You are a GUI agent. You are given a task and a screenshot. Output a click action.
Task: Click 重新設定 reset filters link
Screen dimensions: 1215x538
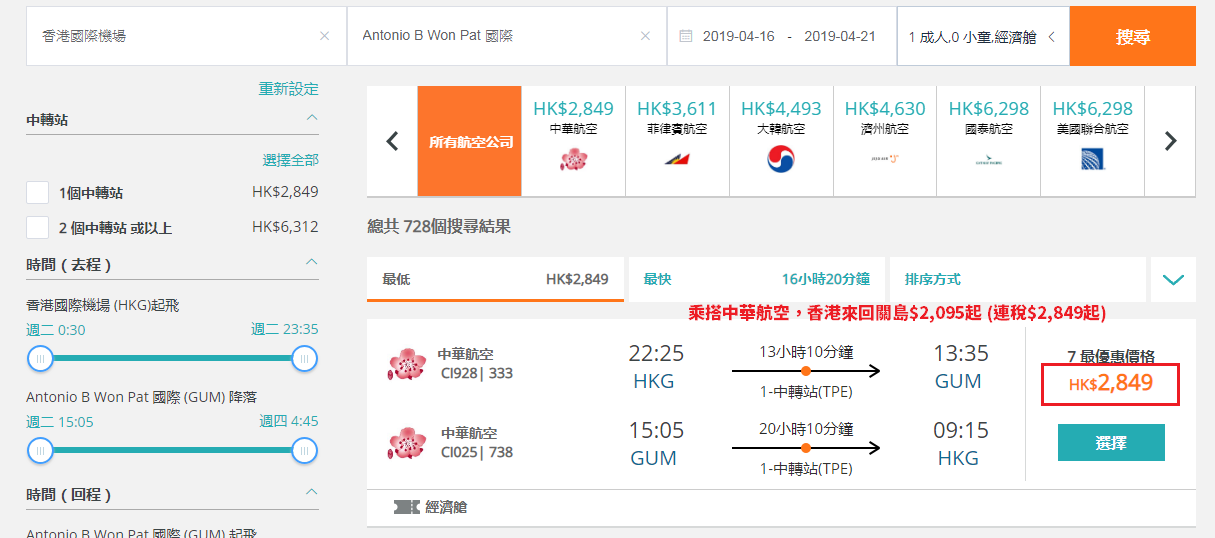coord(289,89)
